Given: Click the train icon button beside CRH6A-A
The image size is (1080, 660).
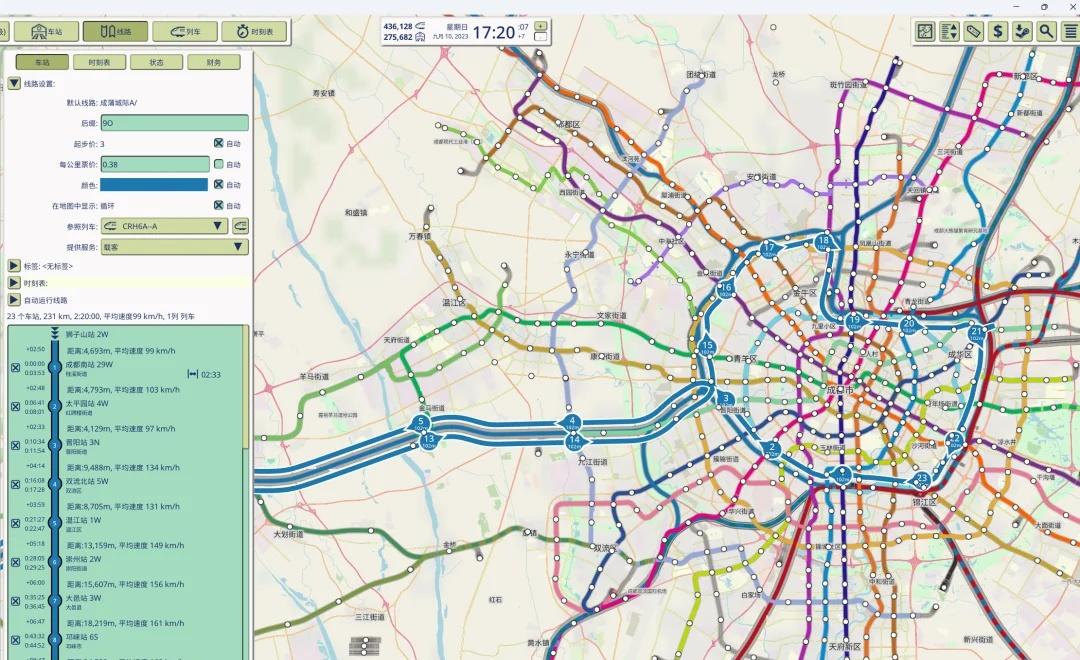Looking at the screenshot, I should pyautogui.click(x=240, y=226).
